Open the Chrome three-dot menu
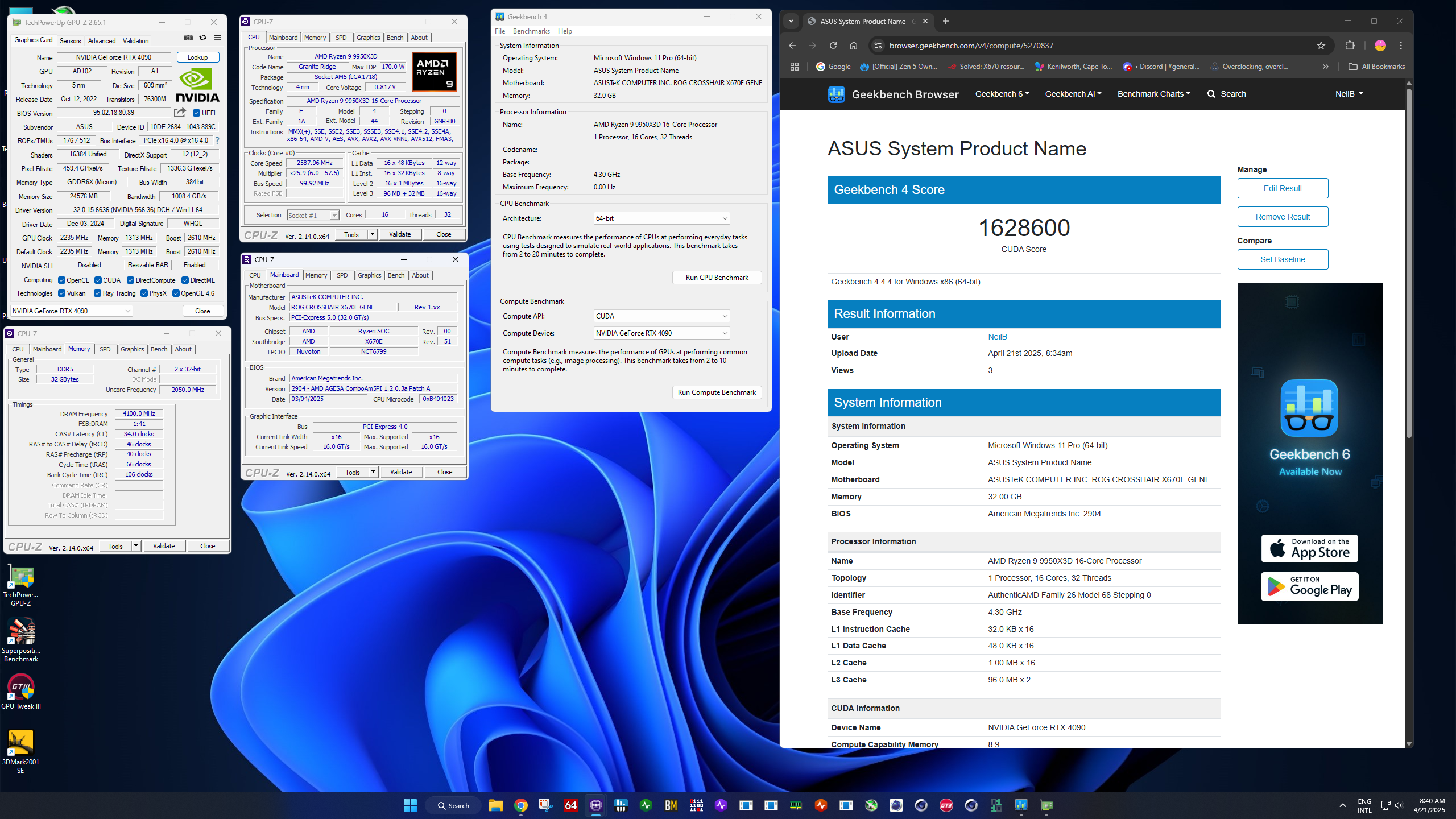Screen dimensions: 1456x819 1401,45
